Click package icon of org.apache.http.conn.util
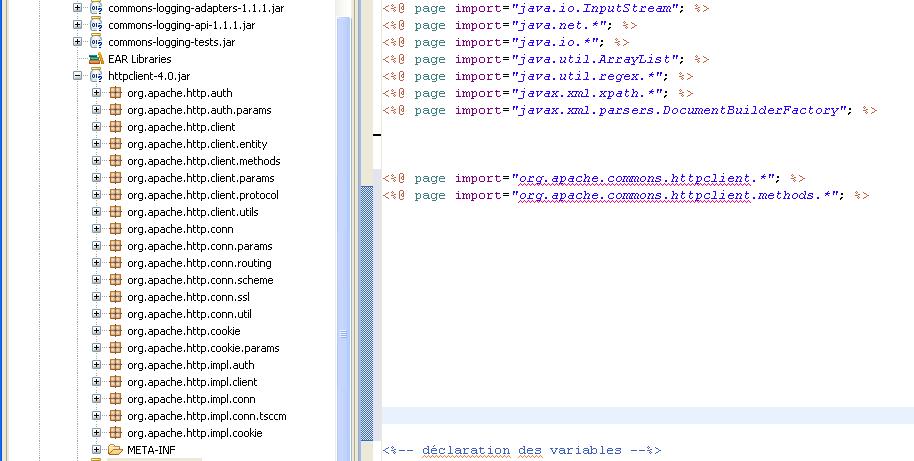Image resolution: width=914 pixels, height=461 pixels. tap(115, 314)
